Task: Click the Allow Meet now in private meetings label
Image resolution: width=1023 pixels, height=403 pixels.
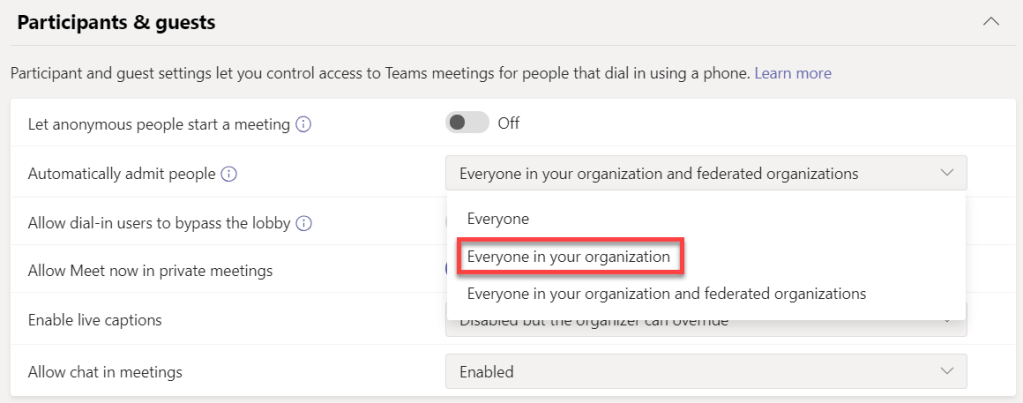Action: pyautogui.click(x=150, y=271)
